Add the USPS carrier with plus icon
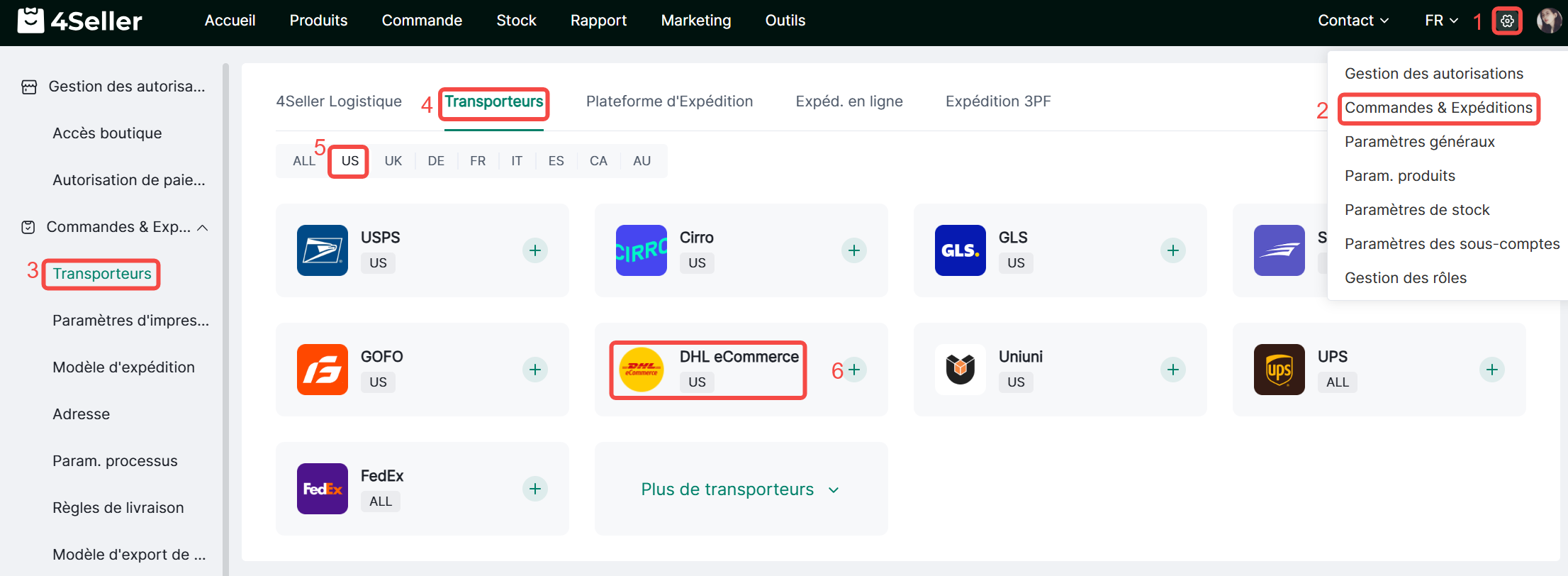Viewport: 1568px width, 576px height. pos(535,250)
